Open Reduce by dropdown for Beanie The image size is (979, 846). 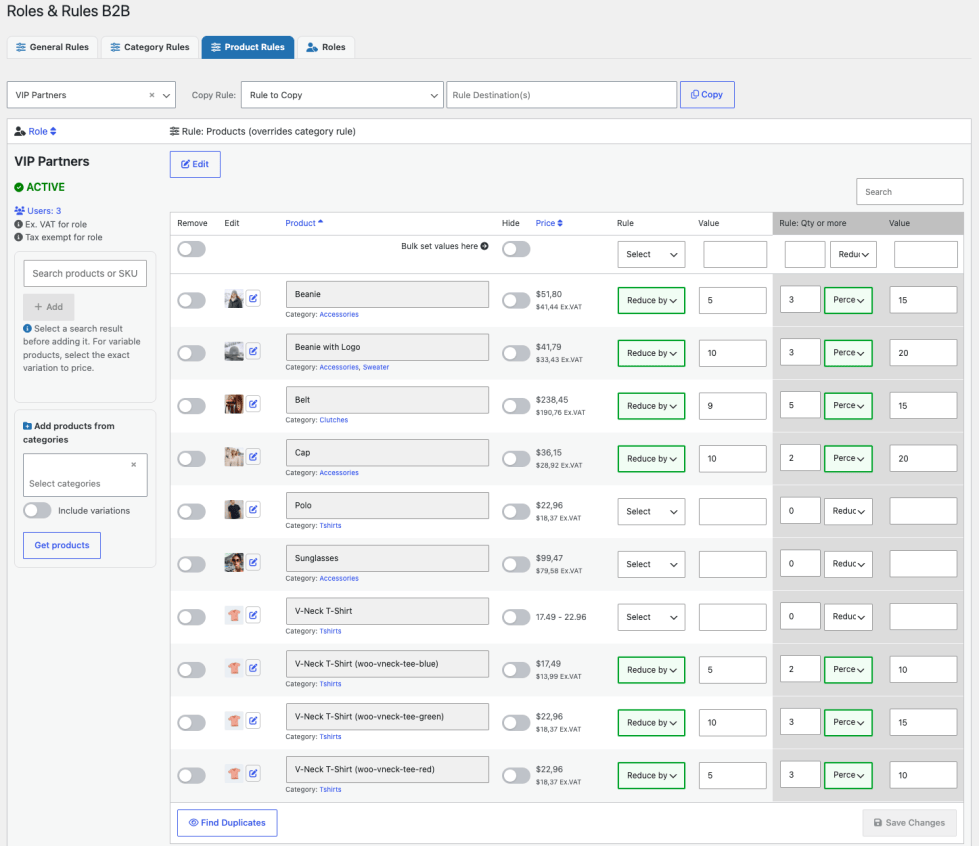point(651,300)
